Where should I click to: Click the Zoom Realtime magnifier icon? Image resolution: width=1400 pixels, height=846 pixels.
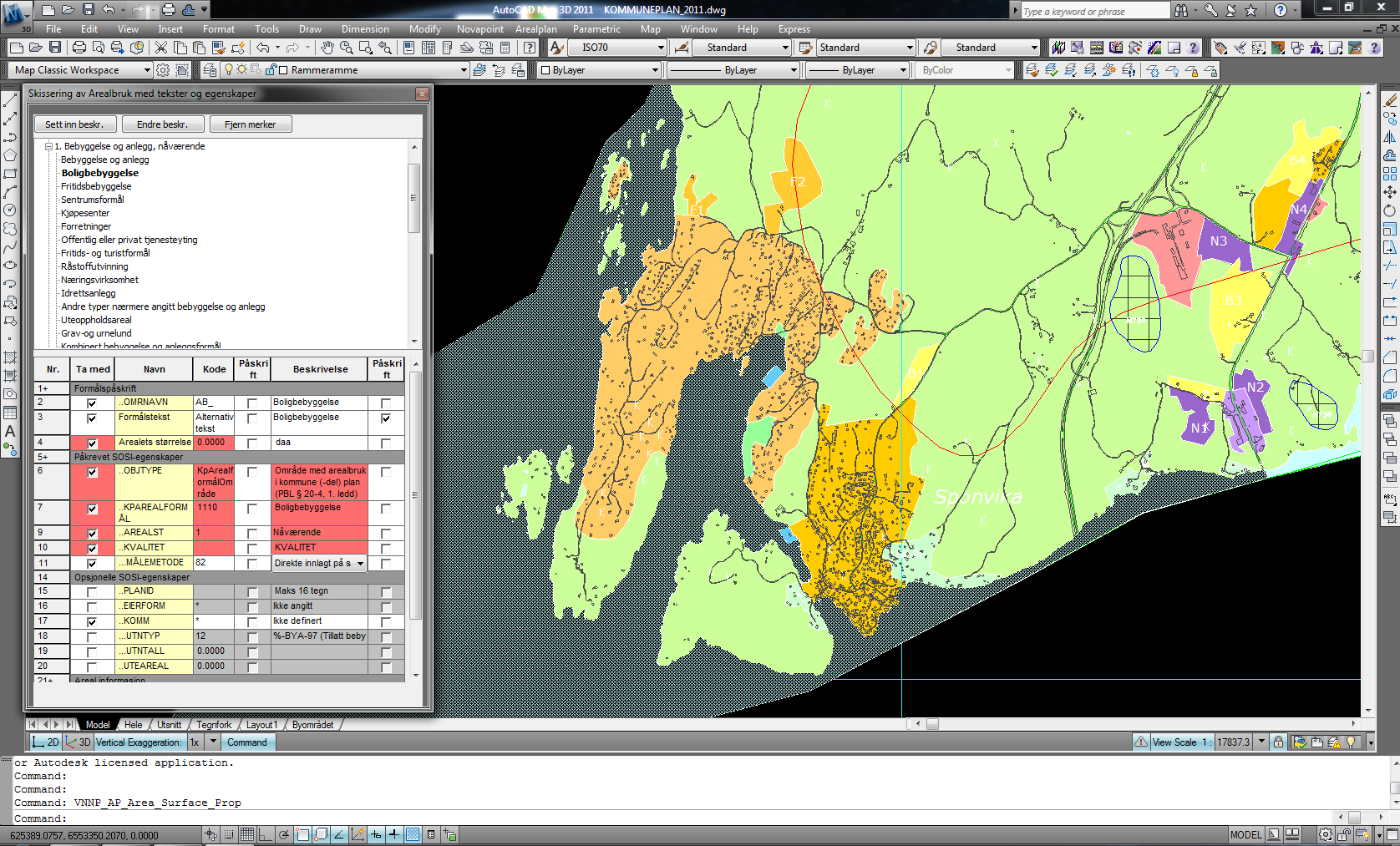(x=346, y=48)
